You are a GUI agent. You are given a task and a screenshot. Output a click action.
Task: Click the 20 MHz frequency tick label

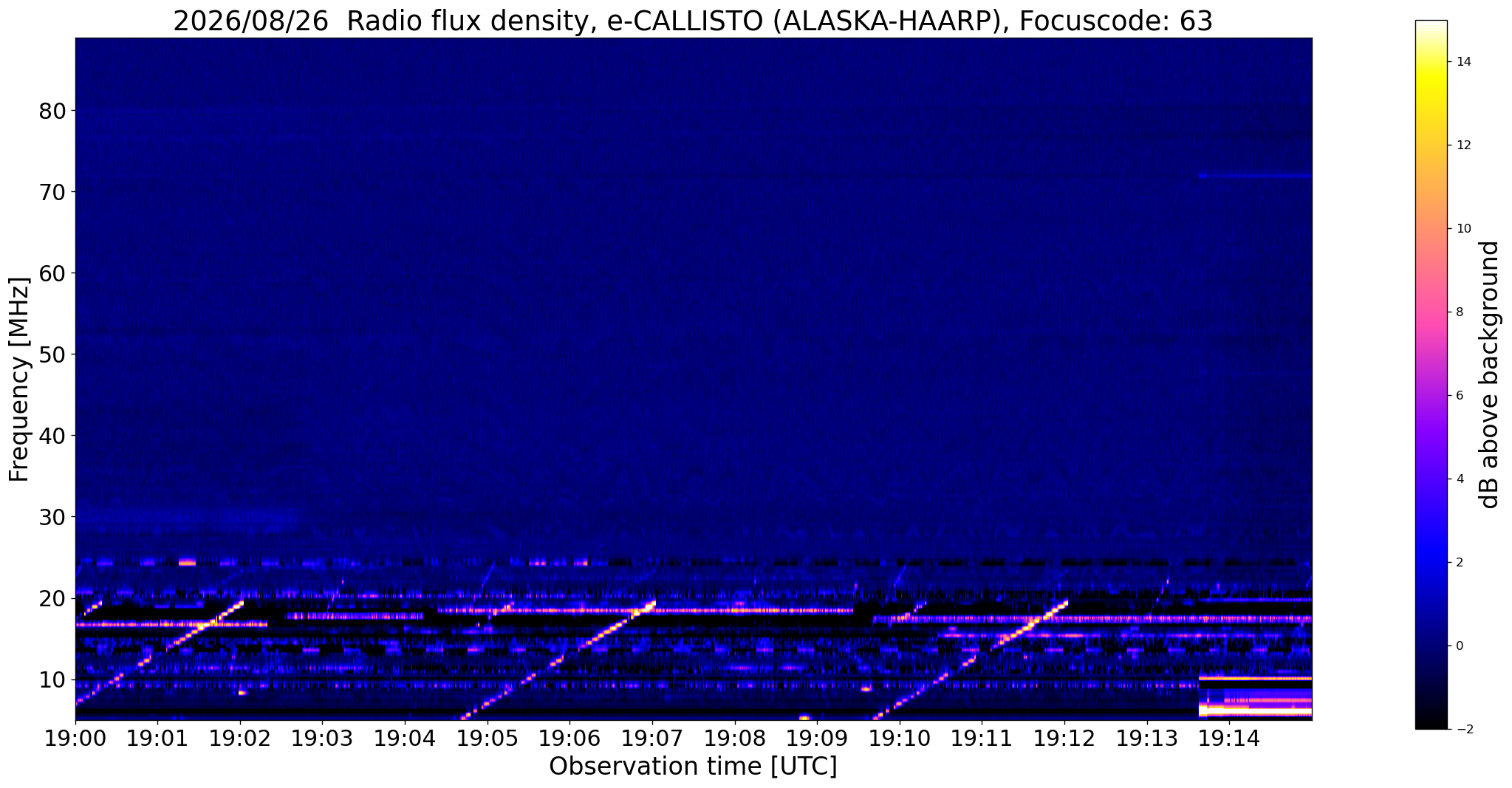click(52, 598)
